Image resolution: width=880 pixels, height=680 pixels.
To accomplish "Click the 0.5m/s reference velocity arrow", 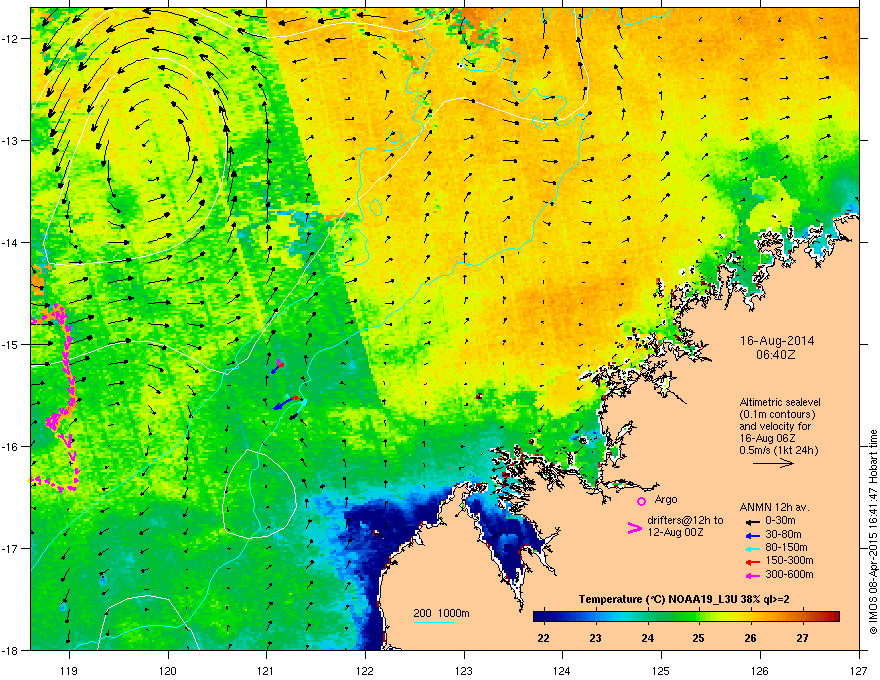I will [773, 463].
